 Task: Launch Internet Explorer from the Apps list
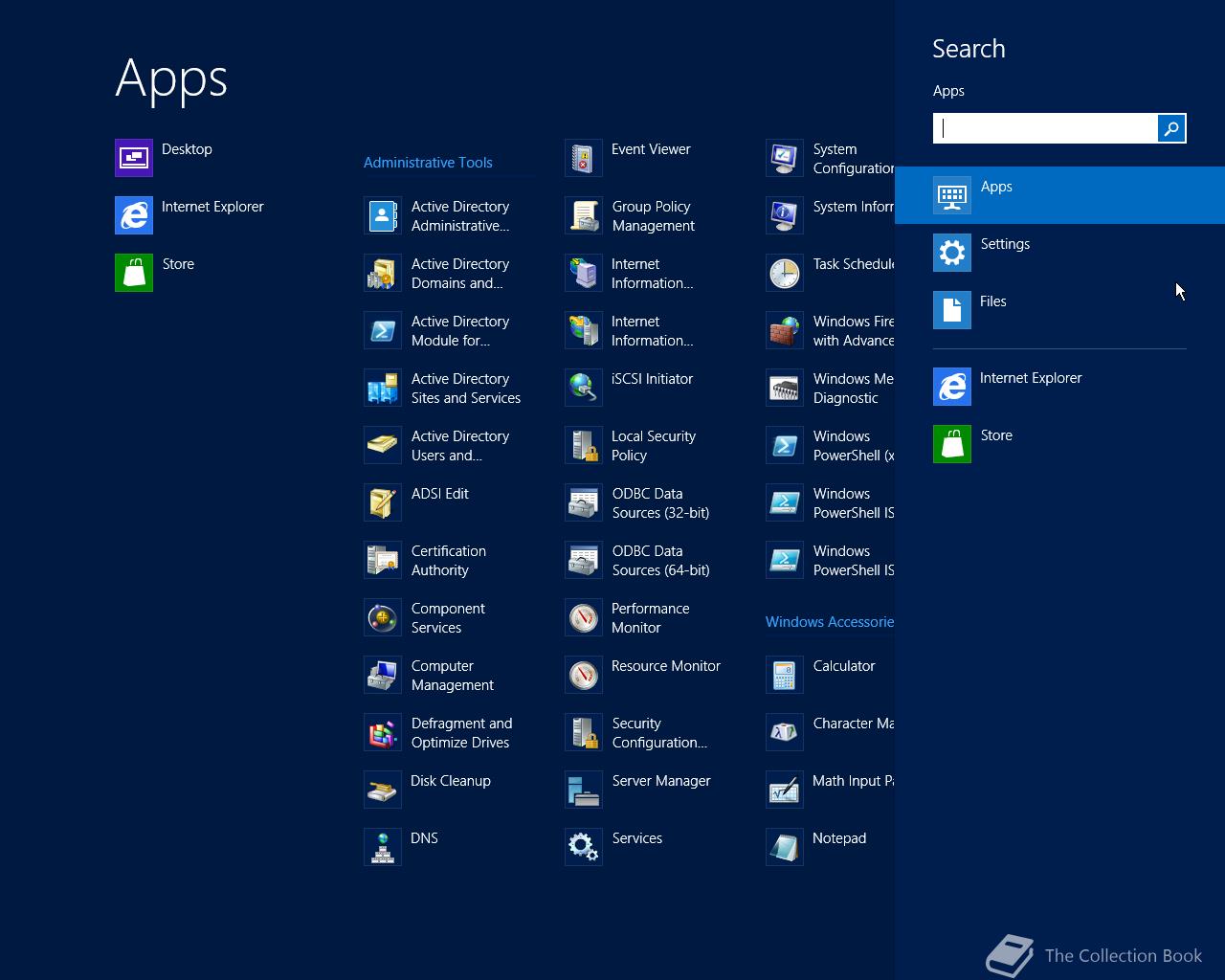[134, 215]
